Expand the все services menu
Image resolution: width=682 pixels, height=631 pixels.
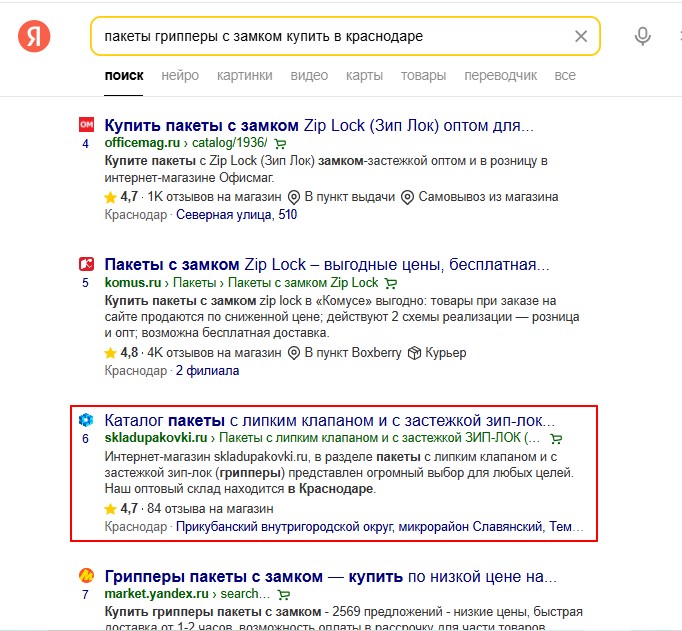tap(565, 75)
